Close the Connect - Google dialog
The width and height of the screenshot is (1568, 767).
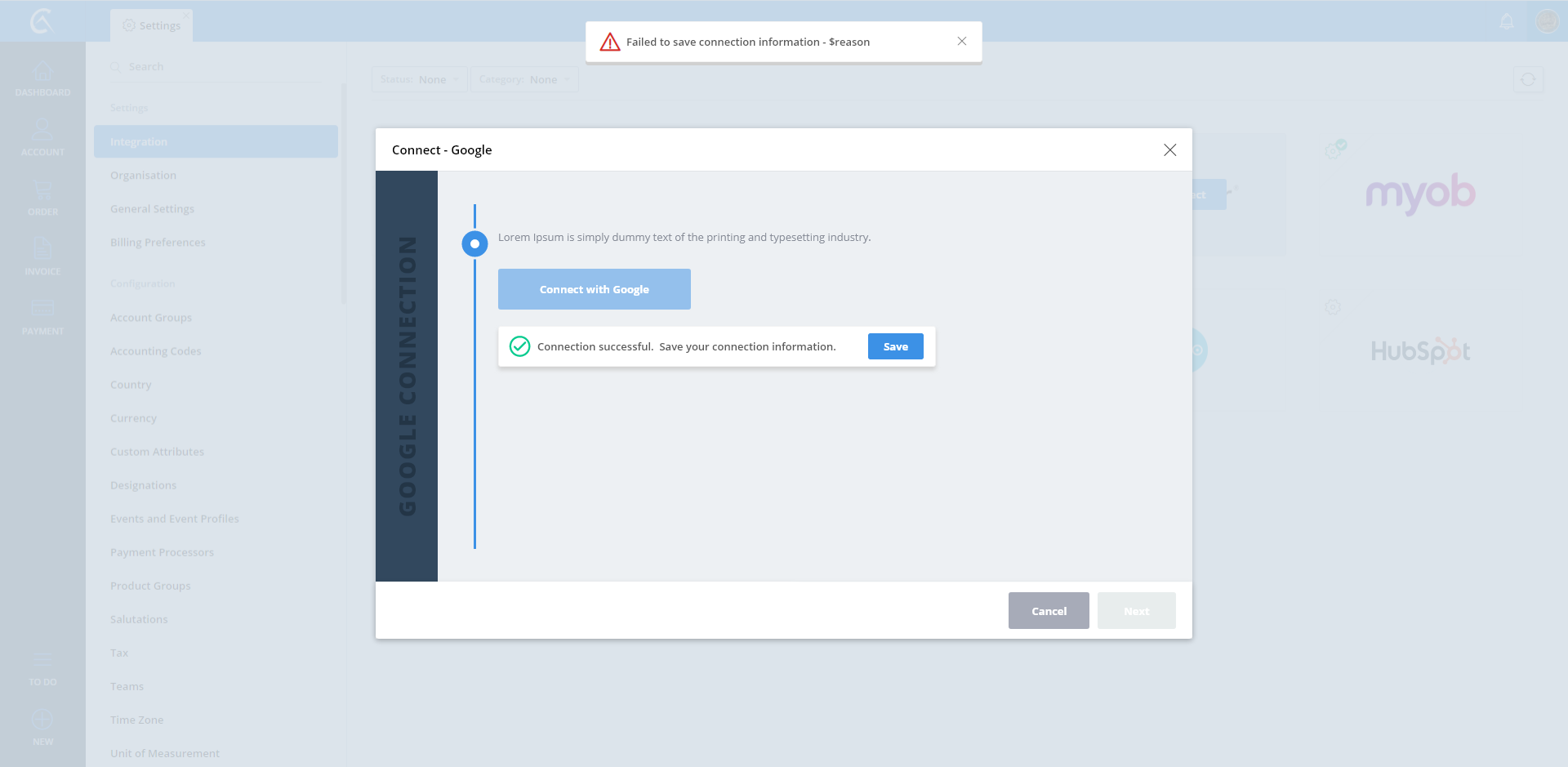tap(1169, 149)
